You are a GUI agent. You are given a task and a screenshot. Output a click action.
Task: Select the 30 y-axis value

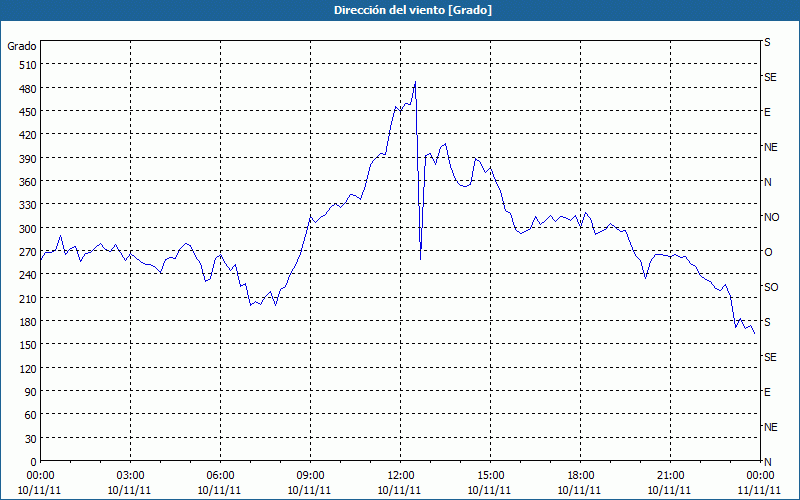point(31,439)
